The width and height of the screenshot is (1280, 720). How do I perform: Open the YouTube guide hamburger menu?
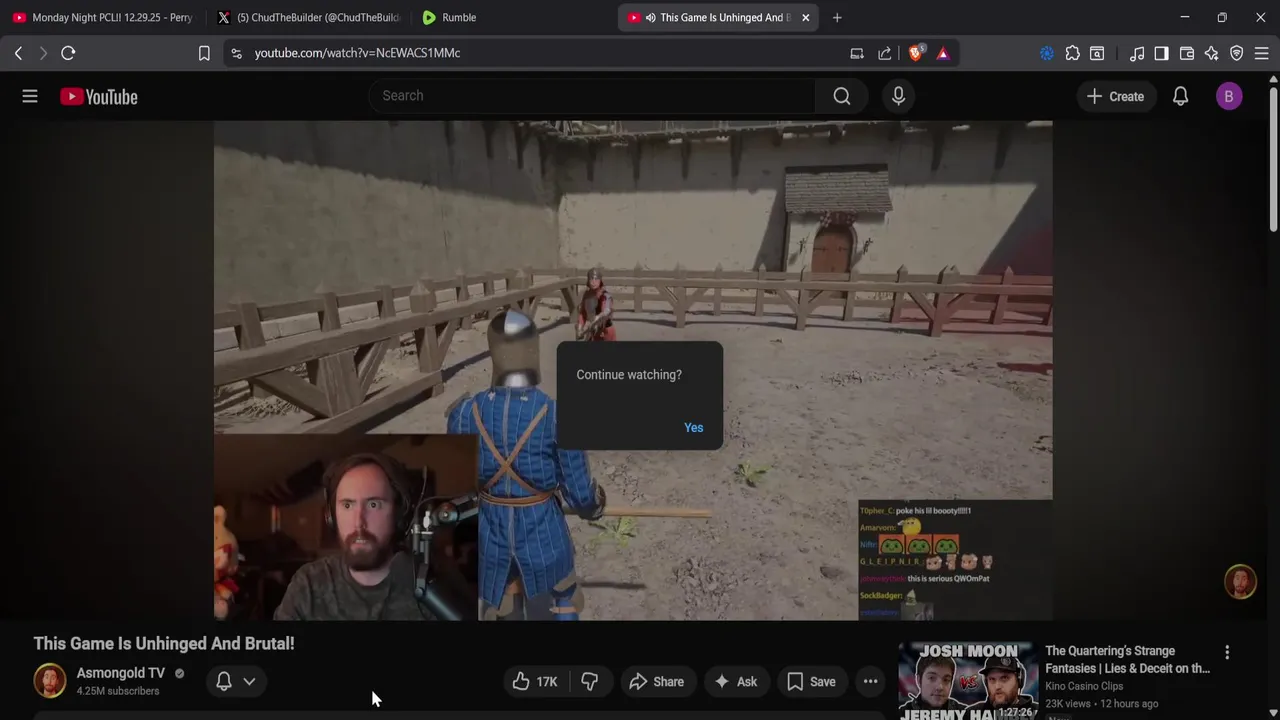coord(30,96)
